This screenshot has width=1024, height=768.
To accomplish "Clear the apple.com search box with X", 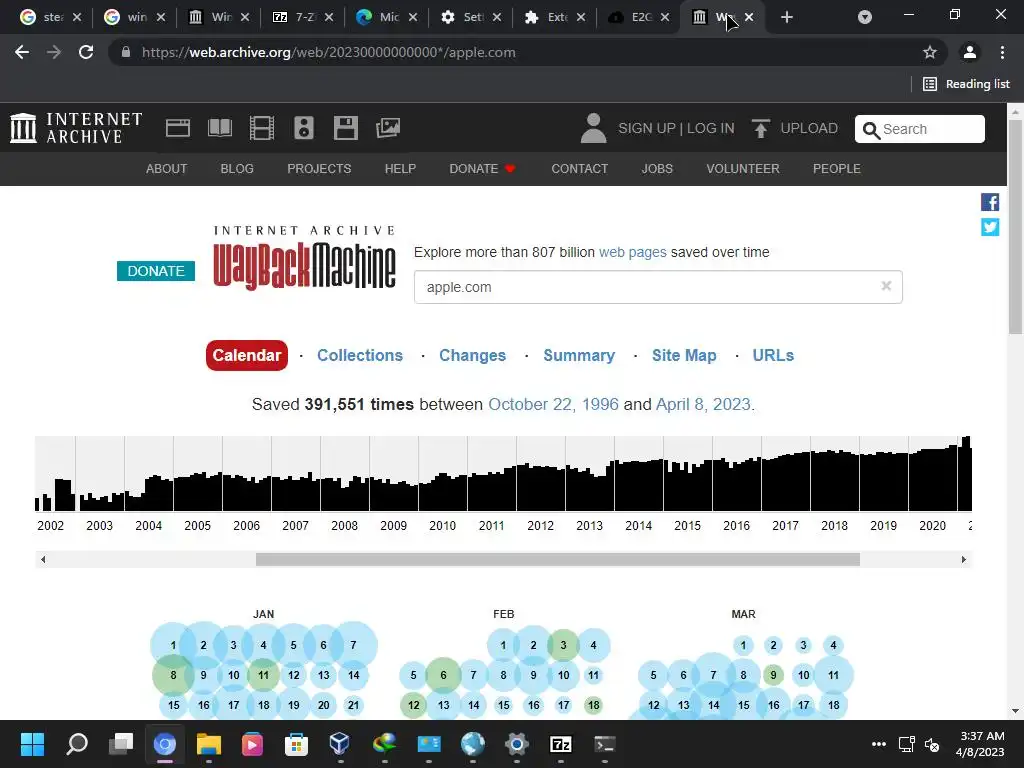I will pos(886,285).
